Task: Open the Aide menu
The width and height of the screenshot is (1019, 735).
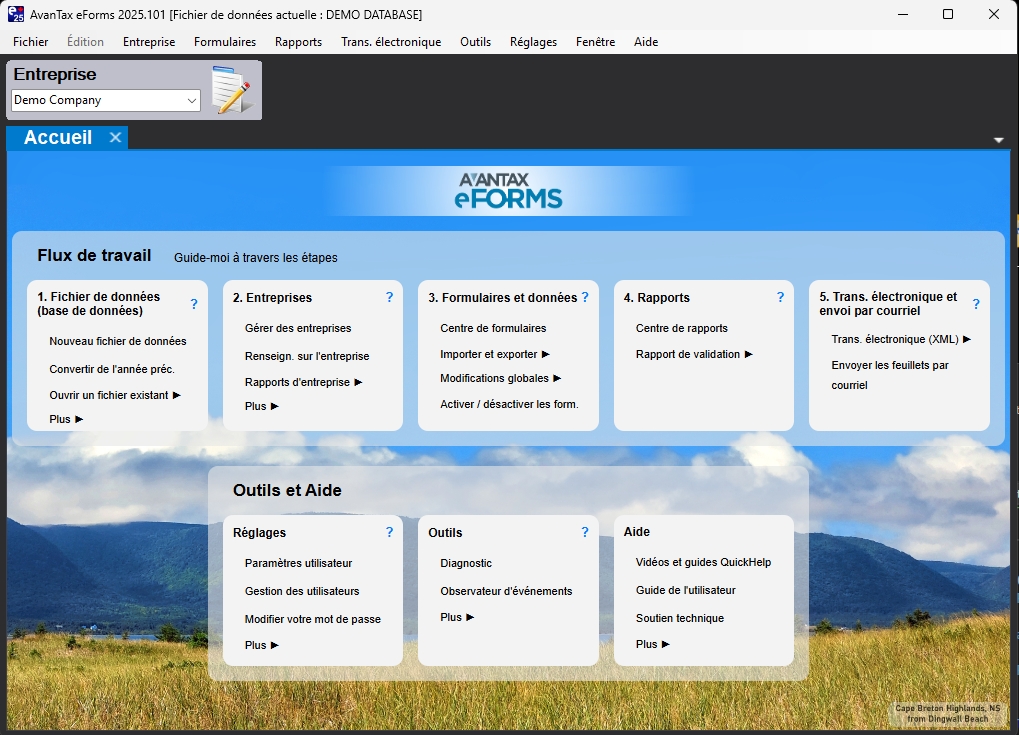Action: click(x=646, y=42)
